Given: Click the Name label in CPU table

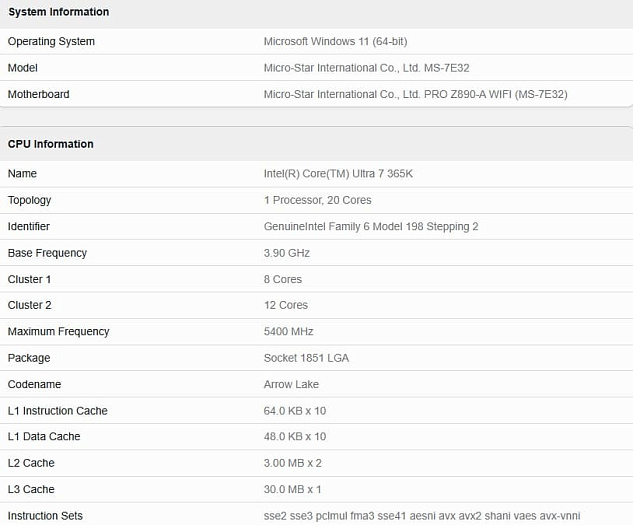Looking at the screenshot, I should point(22,174).
